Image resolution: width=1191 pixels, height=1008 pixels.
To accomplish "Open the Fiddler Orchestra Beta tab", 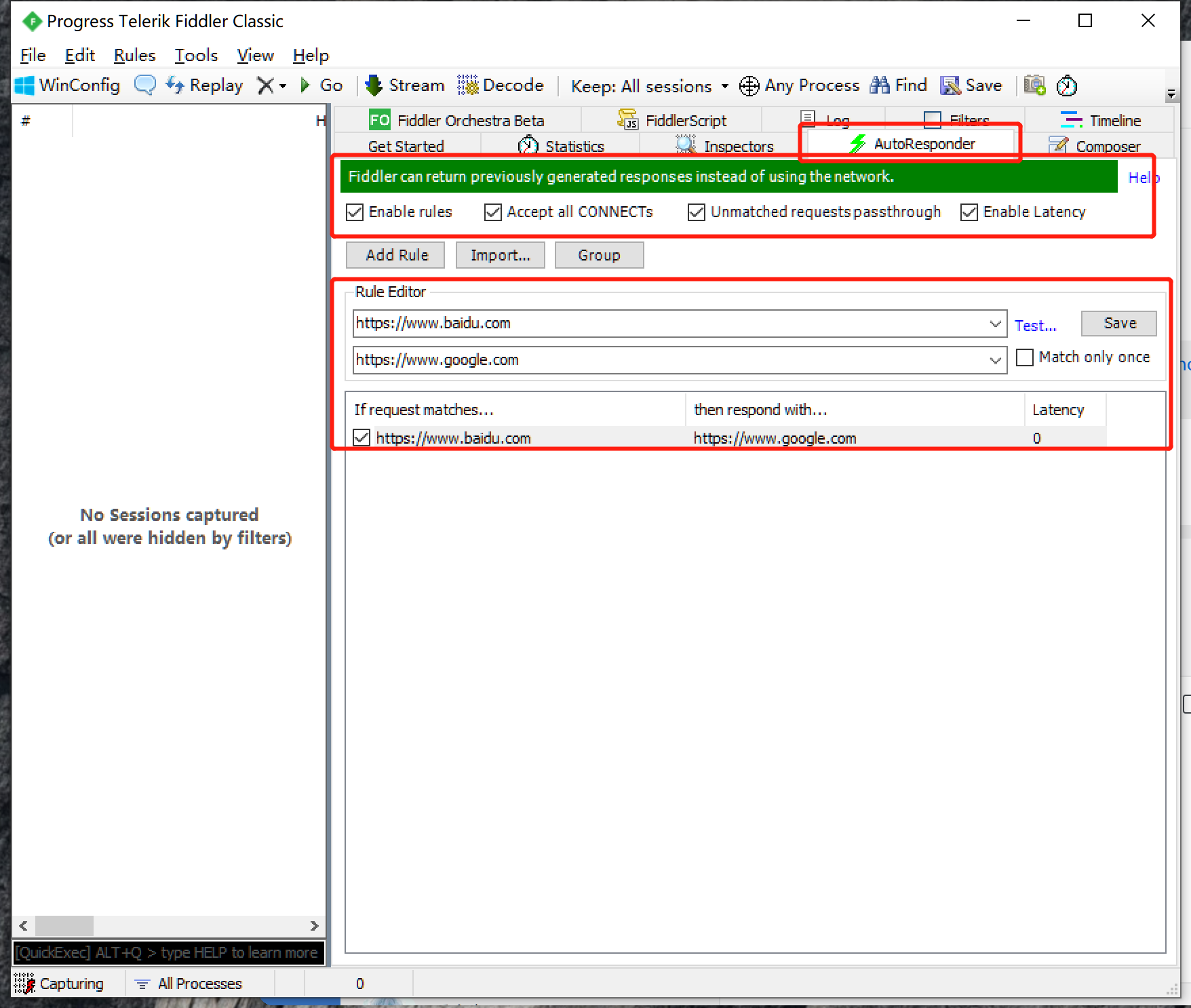I will click(x=457, y=121).
